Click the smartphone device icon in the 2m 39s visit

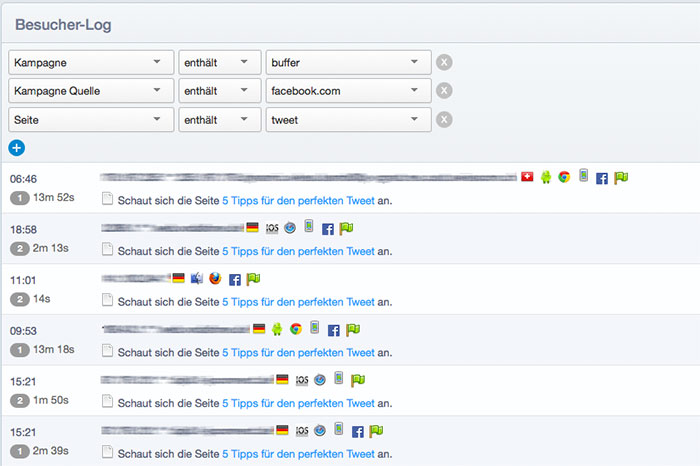(339, 429)
